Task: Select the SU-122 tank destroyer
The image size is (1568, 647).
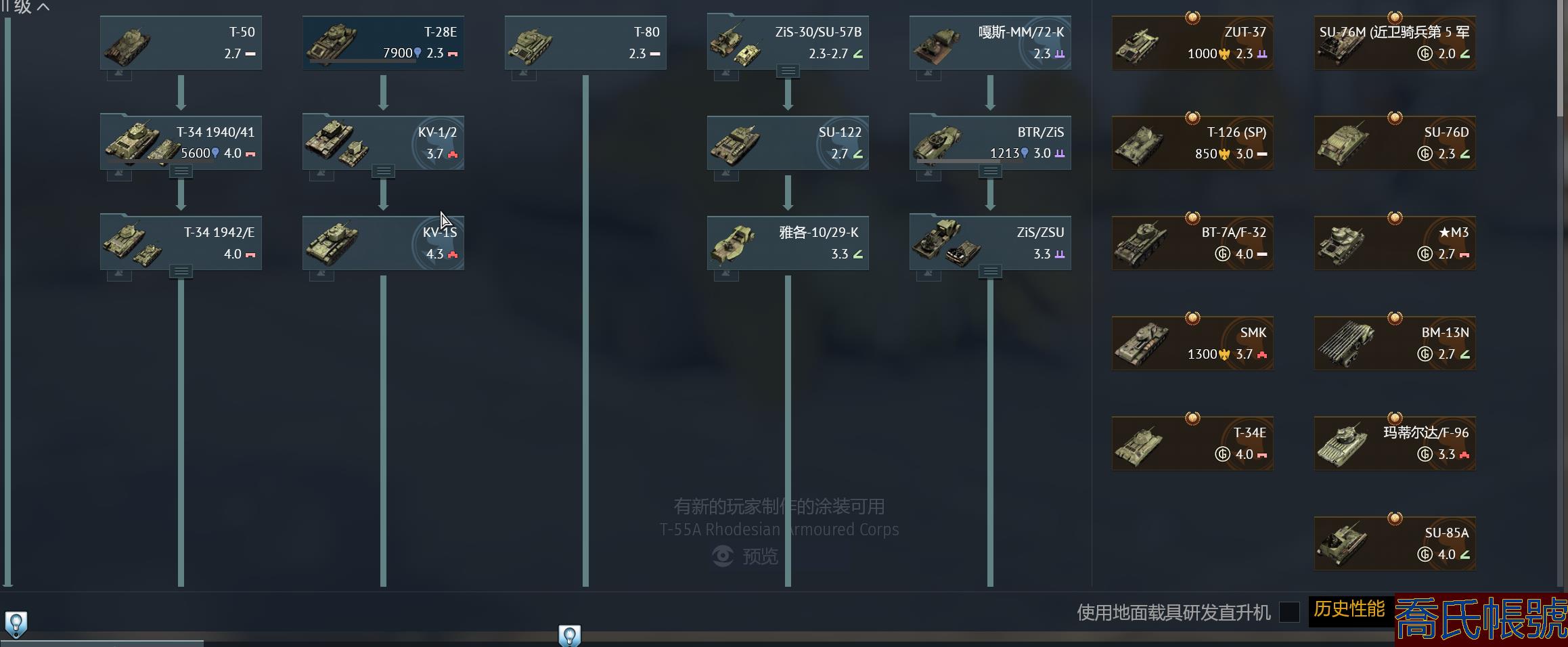Action: click(x=788, y=143)
